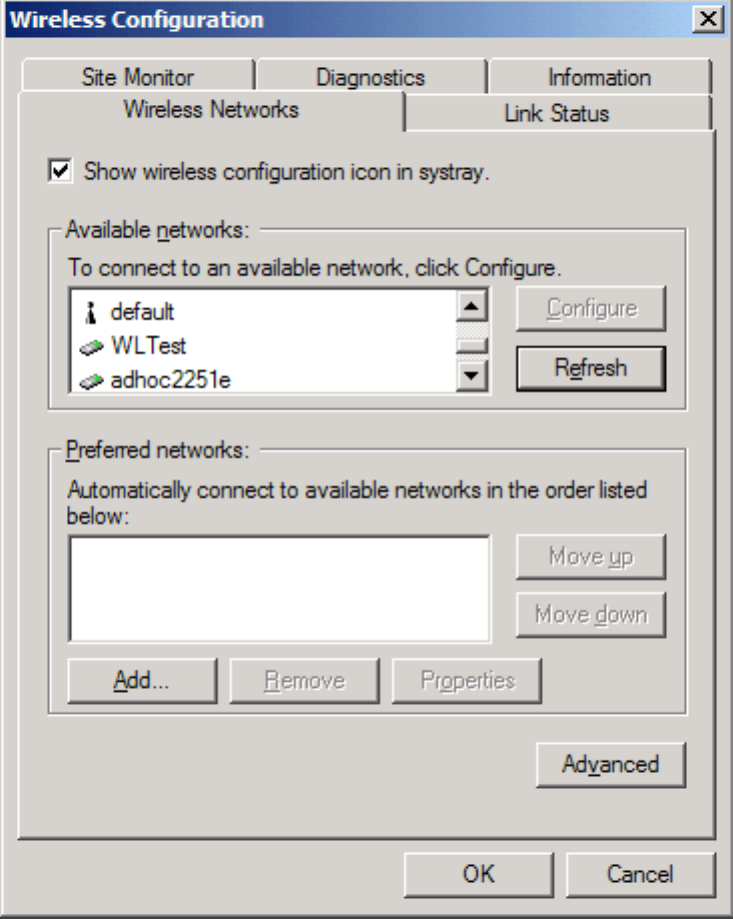Click inside the empty preferred networks list
733x919 pixels.
click(278, 588)
